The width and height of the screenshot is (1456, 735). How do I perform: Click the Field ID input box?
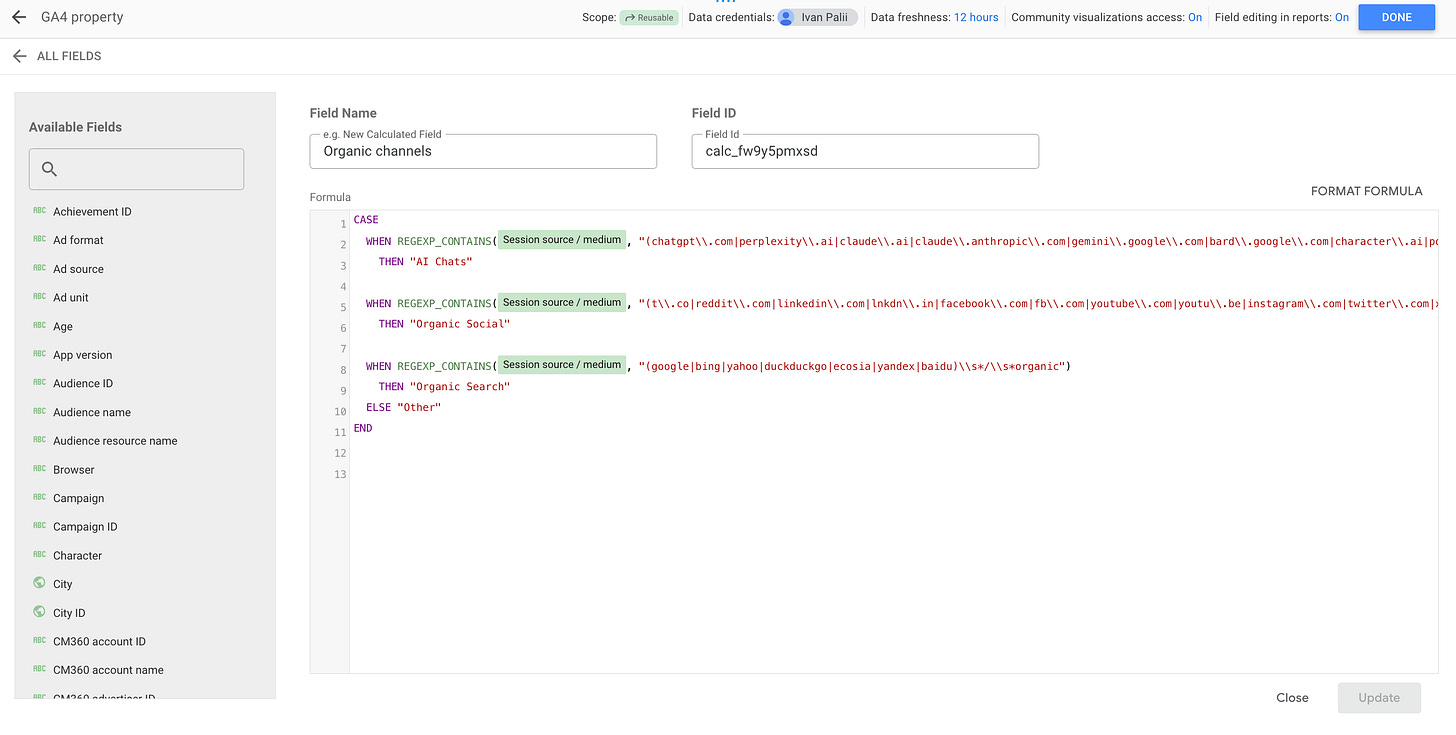point(865,151)
